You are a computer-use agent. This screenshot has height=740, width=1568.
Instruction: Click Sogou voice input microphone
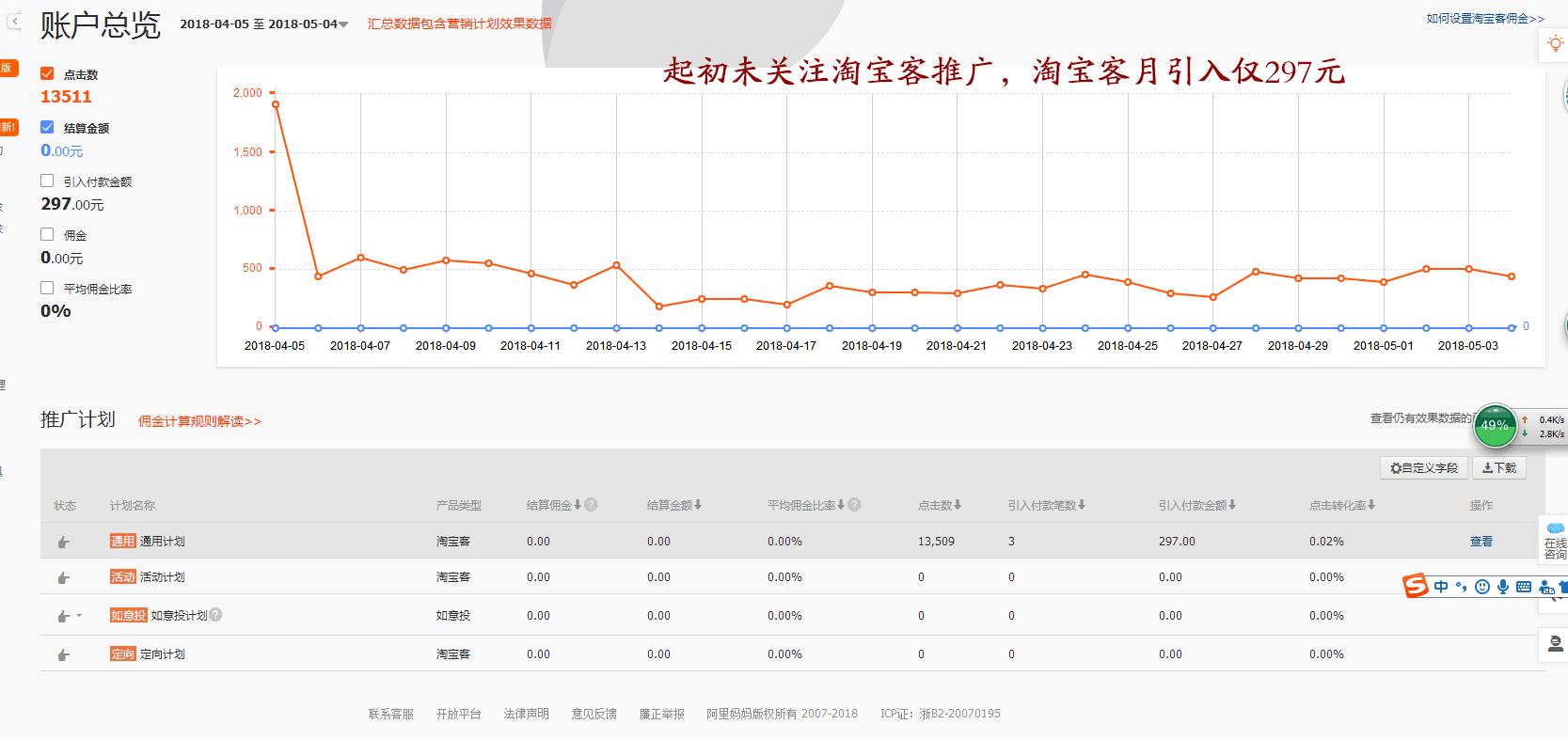[1503, 587]
